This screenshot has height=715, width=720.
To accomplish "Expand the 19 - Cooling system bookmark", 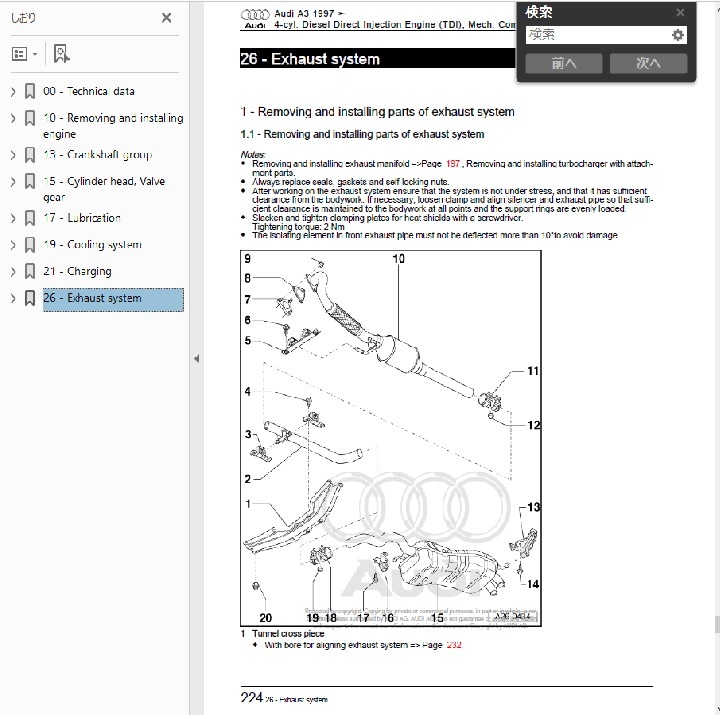I will pos(13,245).
